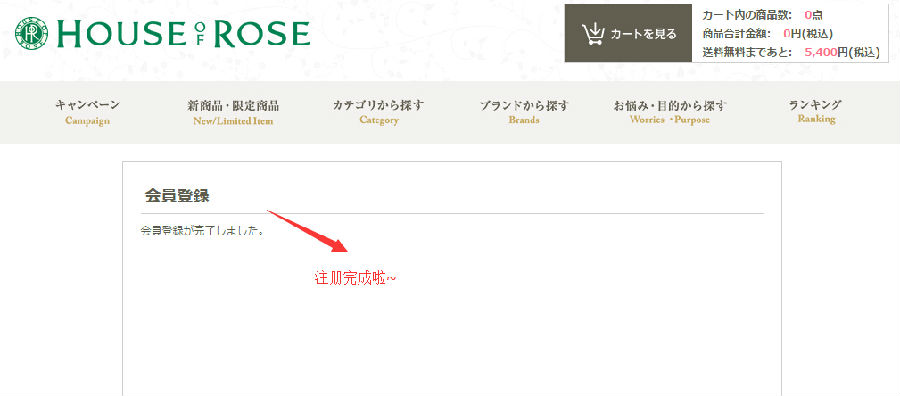Select カテゴリから探す in navigation
This screenshot has height=396, width=900.
click(379, 105)
